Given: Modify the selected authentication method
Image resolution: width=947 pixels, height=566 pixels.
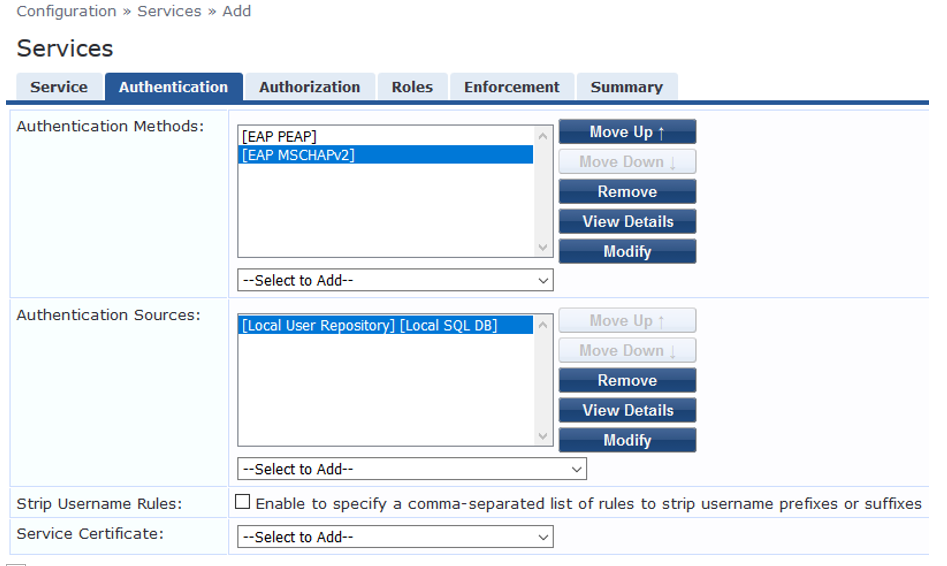Looking at the screenshot, I should point(627,252).
